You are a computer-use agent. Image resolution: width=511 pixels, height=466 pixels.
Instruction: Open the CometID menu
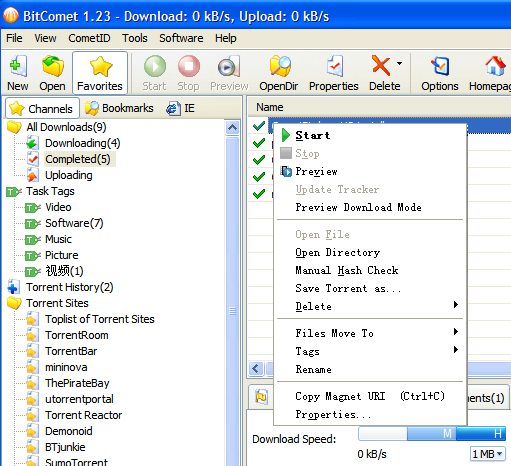point(89,38)
